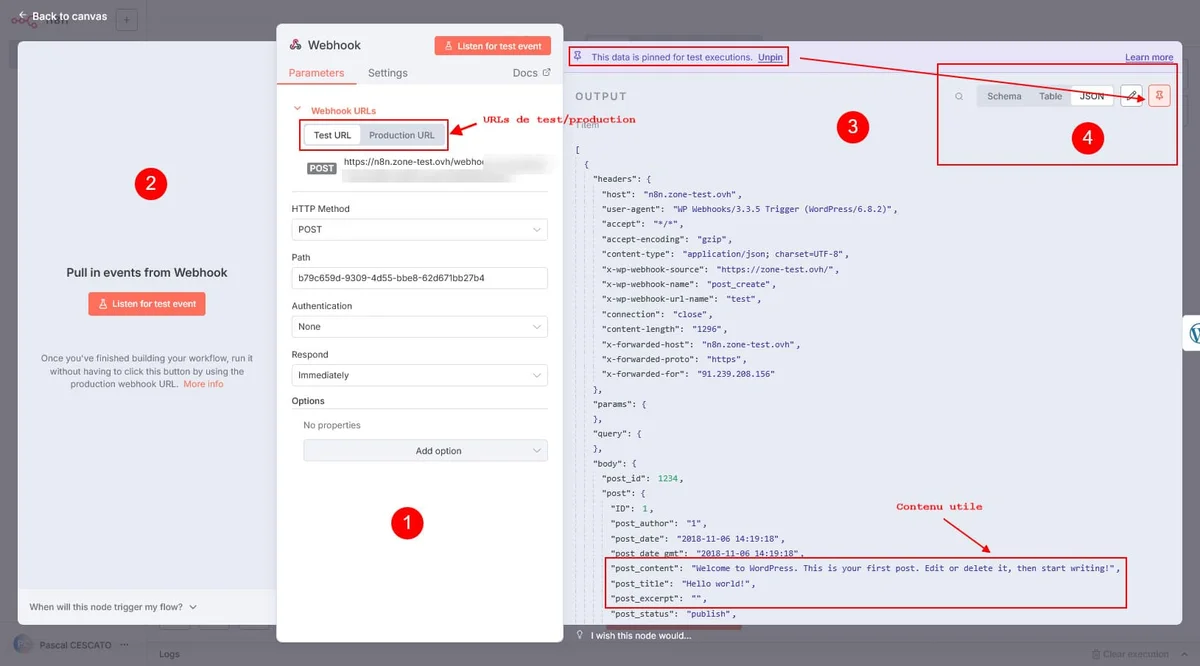Click the Webhook node icon in panel header
This screenshot has height=666, width=1200.
295,45
